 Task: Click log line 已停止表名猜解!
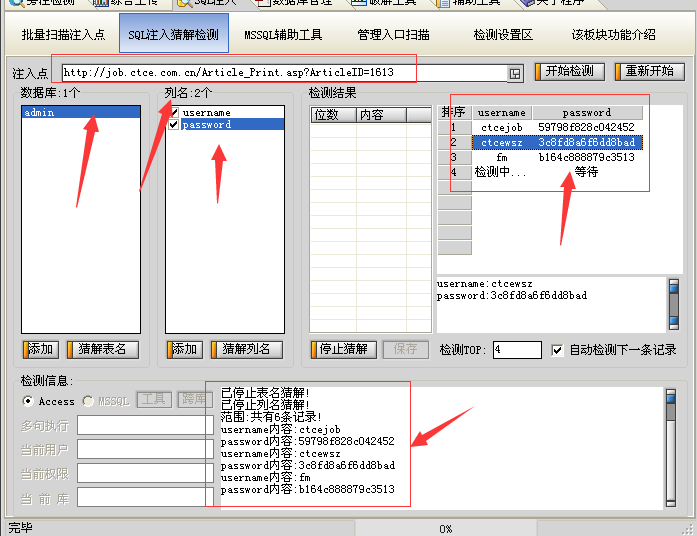coord(265,393)
